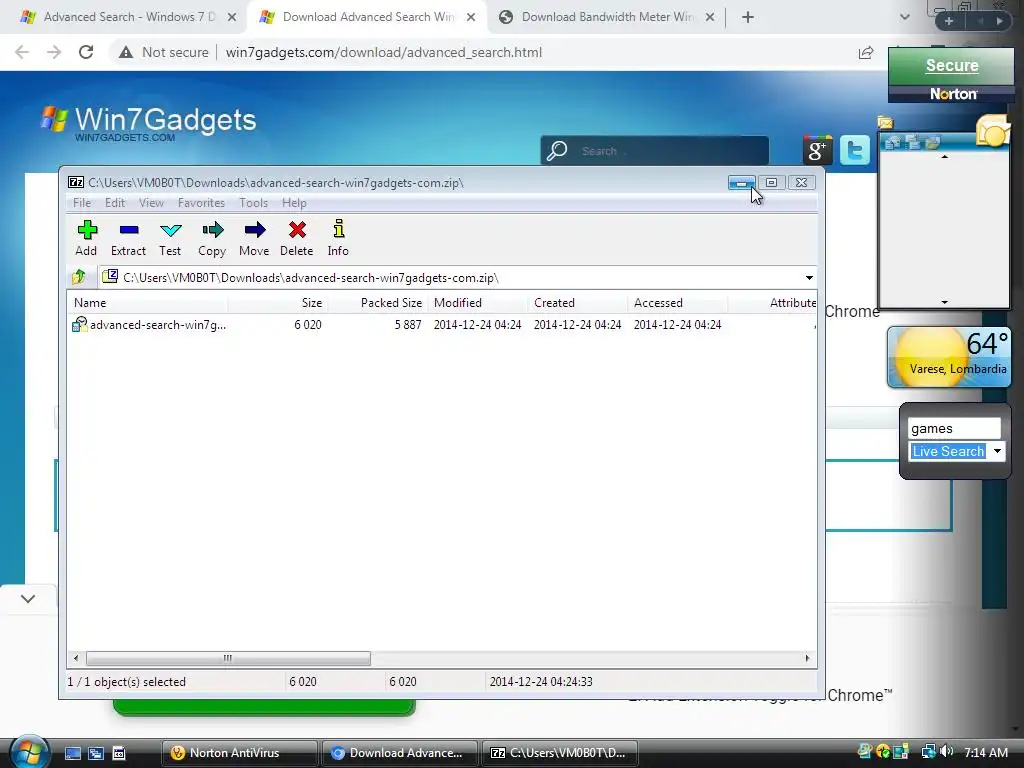Click the sidebar next arrow icon
This screenshot has height=768, width=1024.
click(x=999, y=21)
